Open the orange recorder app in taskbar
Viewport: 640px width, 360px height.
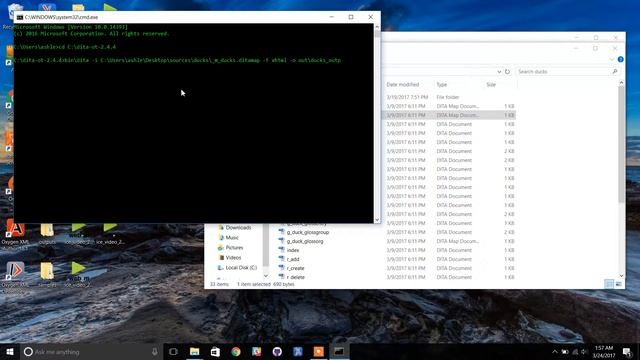point(318,351)
